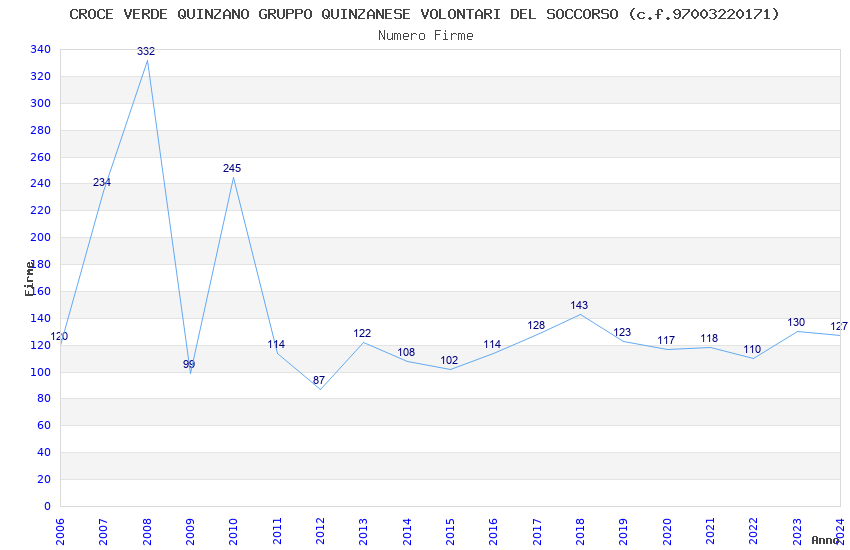Click the 2014 year axis label
The height and width of the screenshot is (550, 850).
407,531
